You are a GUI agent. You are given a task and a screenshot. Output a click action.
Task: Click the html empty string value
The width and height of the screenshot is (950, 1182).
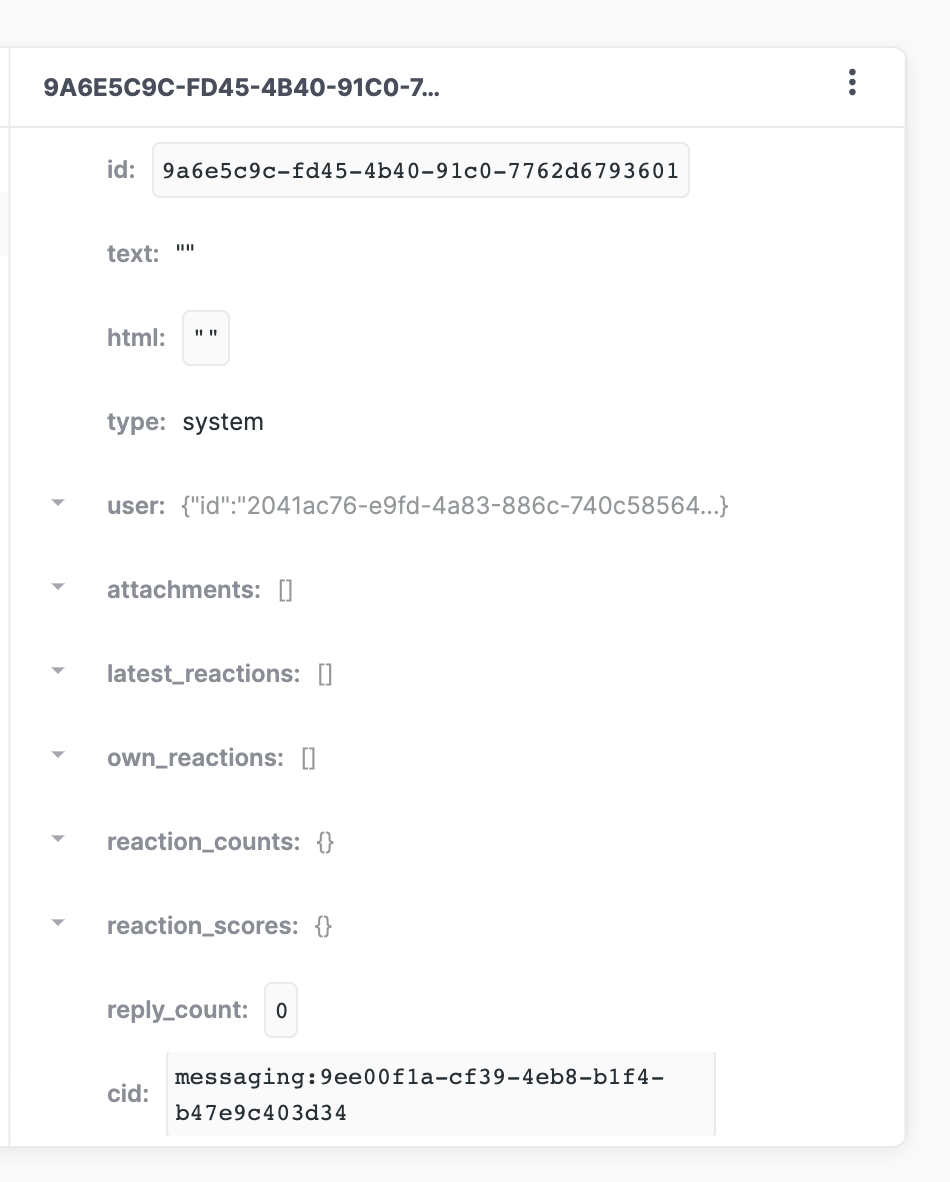[205, 337]
